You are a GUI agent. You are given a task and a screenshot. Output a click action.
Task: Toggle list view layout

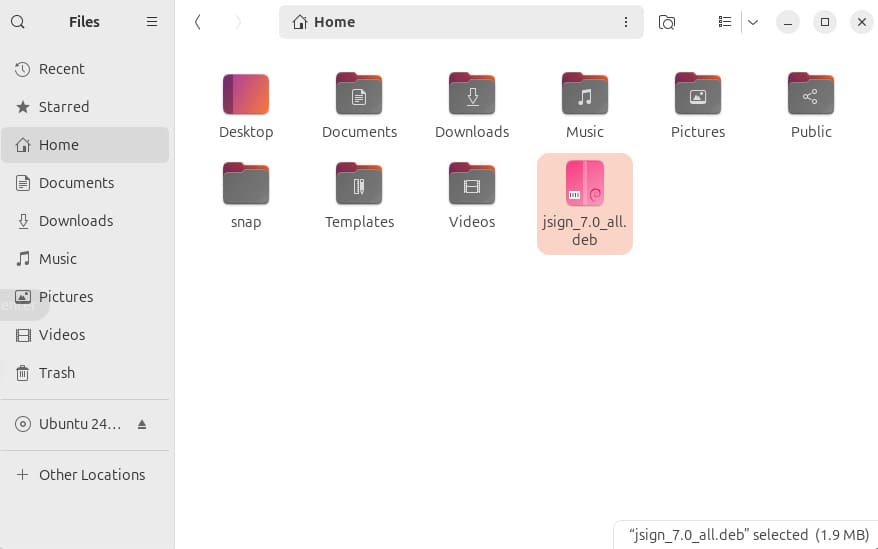725,22
